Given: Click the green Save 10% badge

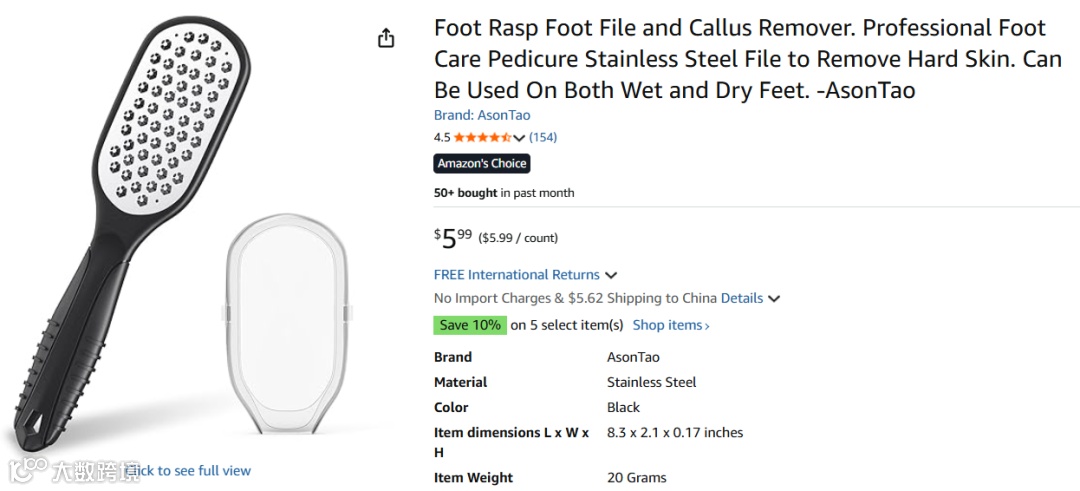Looking at the screenshot, I should [470, 325].
